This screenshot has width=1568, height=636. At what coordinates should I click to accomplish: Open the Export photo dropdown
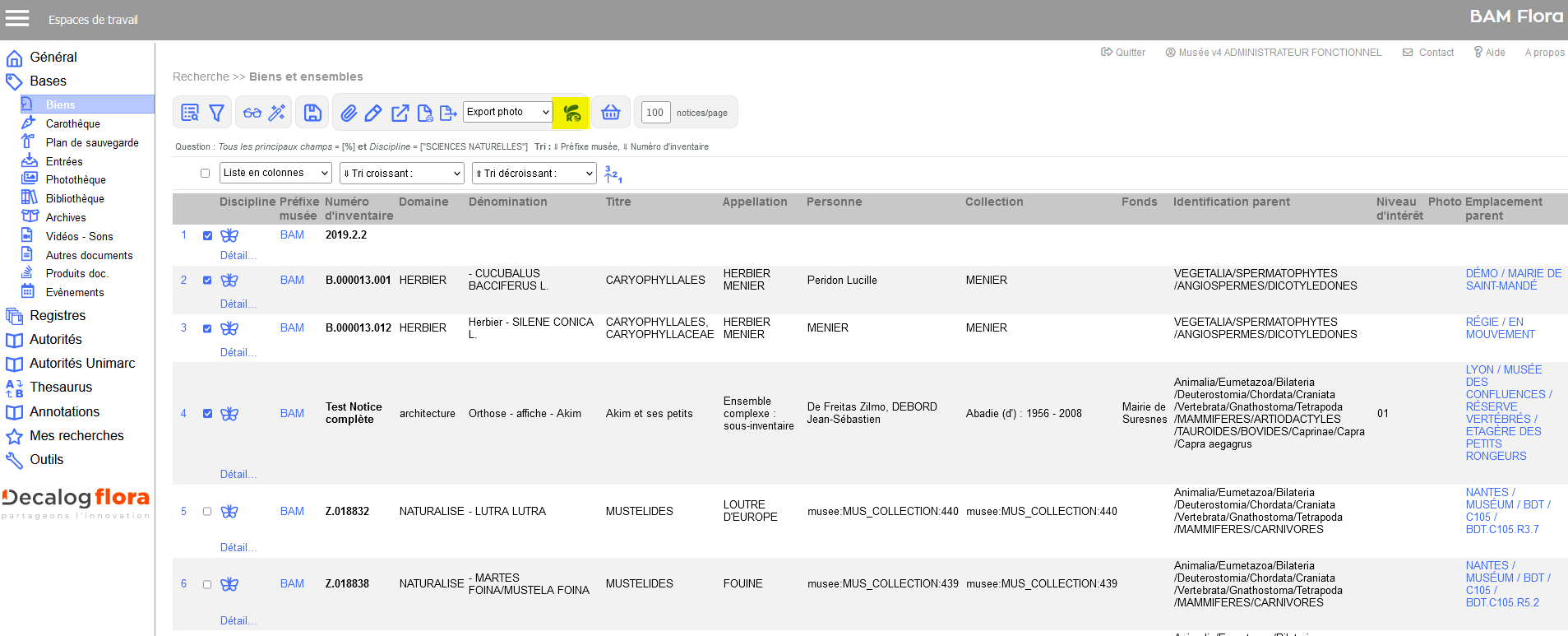pos(507,112)
